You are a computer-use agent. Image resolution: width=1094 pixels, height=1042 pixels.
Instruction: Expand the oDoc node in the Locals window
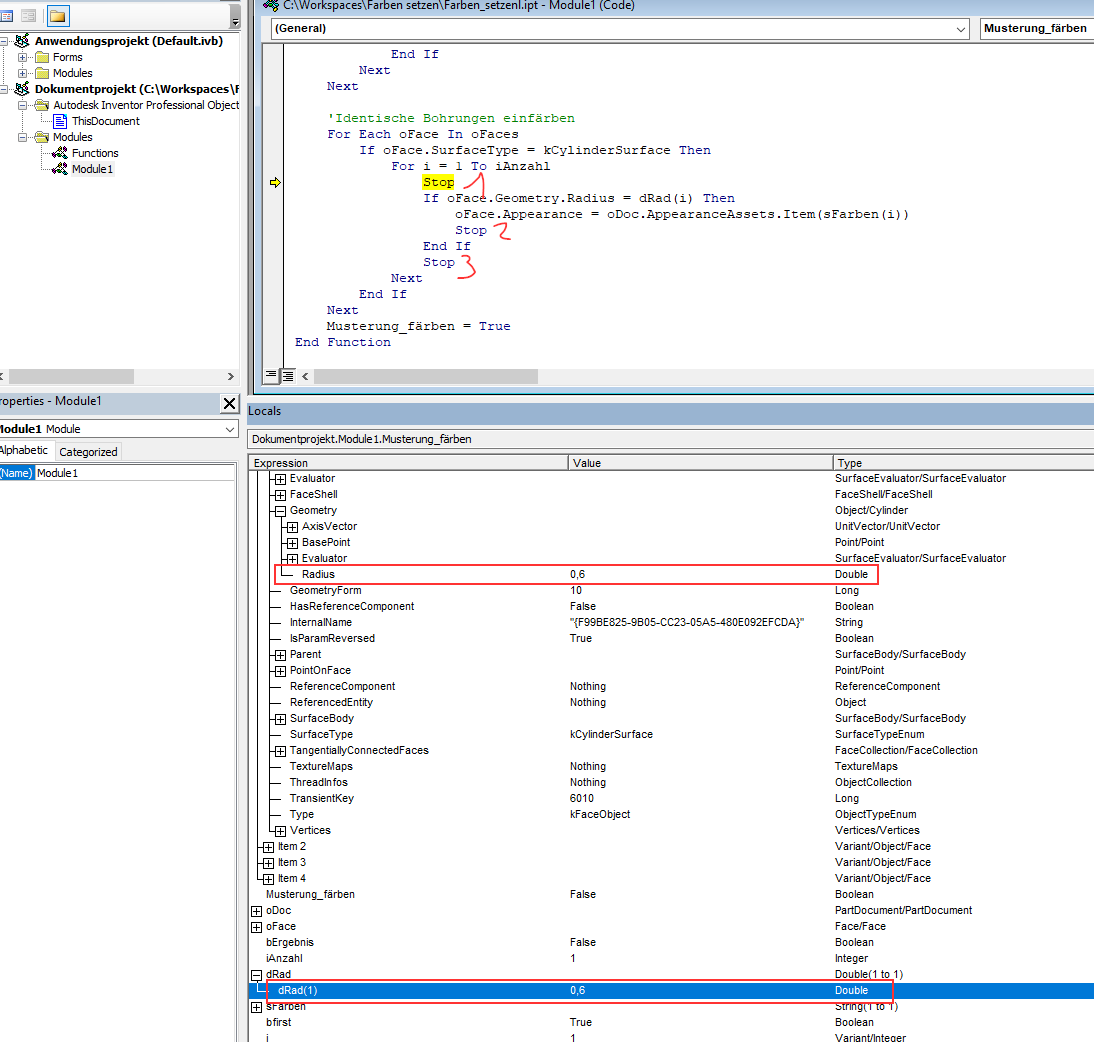tap(257, 910)
